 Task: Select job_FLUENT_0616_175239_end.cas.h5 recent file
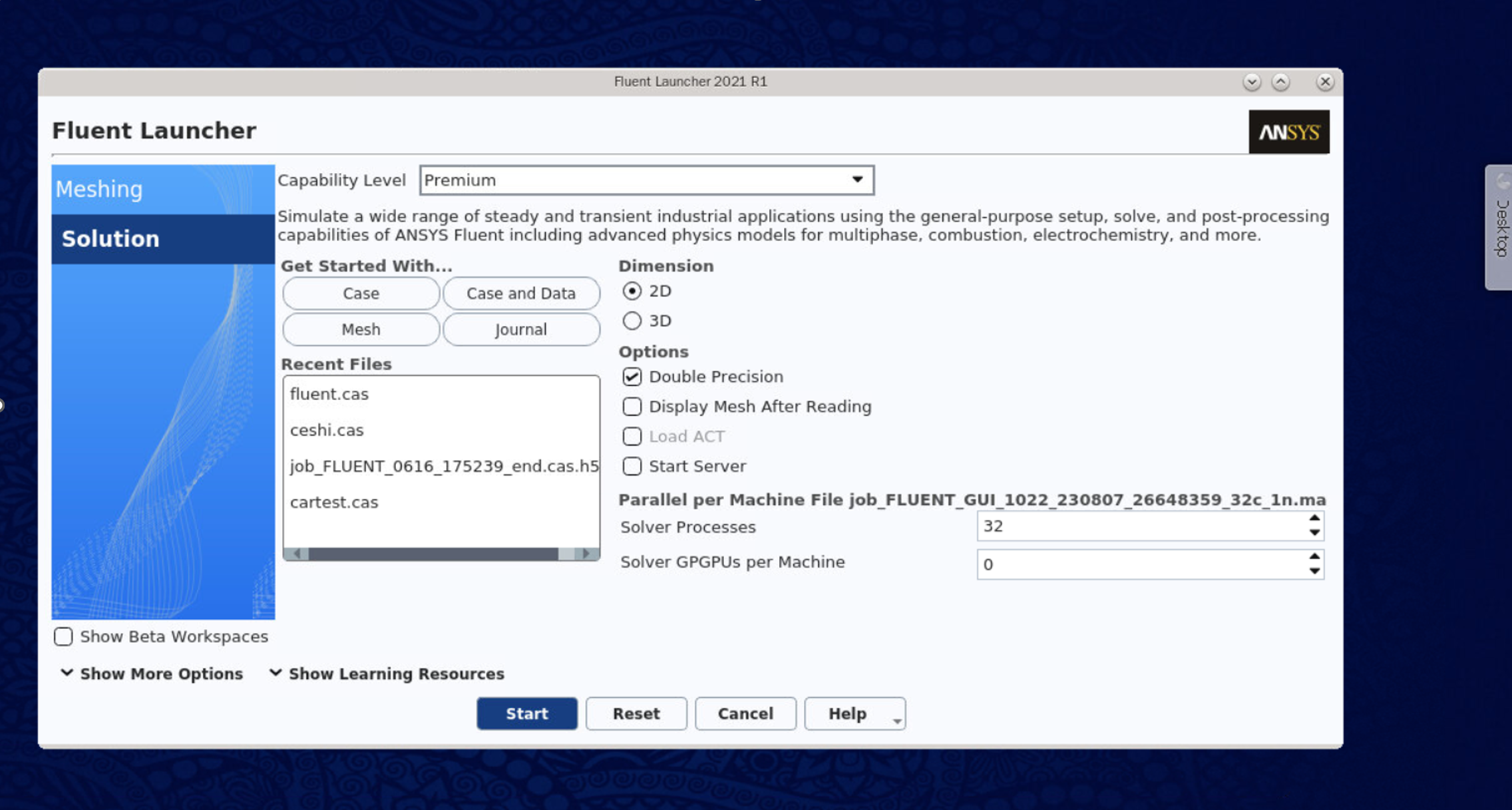pos(441,466)
